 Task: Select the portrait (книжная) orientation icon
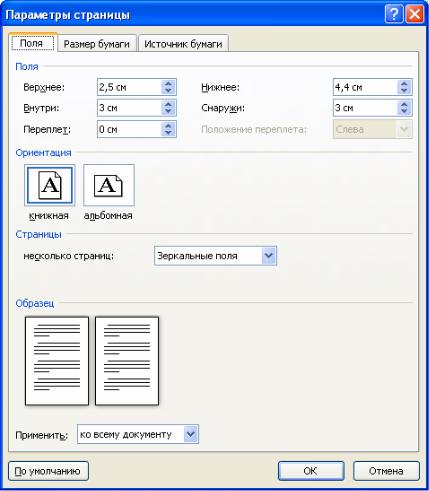[50, 185]
